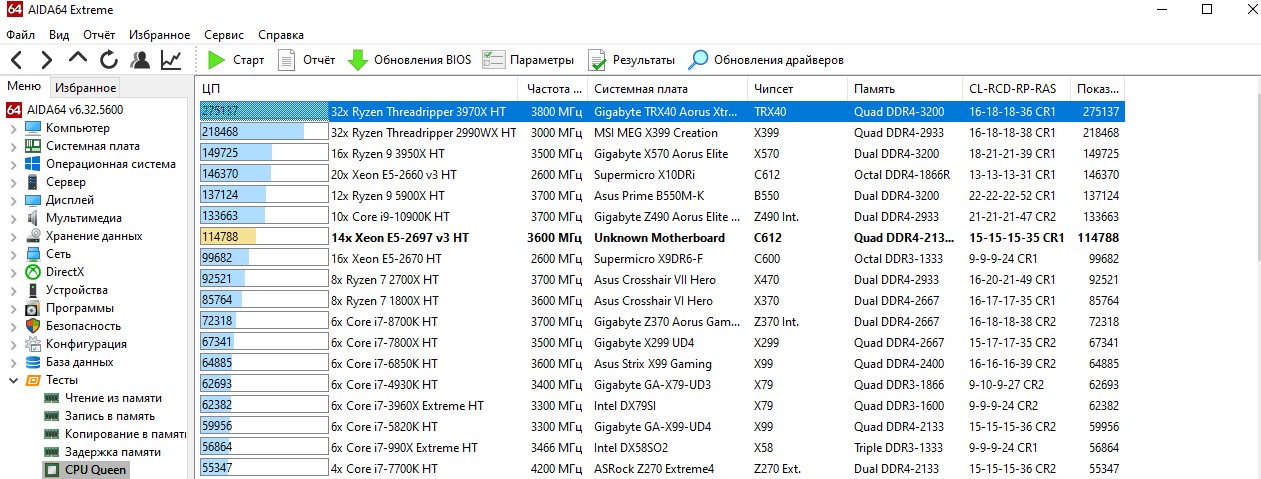Sort by Системная плата column header
This screenshot has height=479, width=1261.
pyautogui.click(x=667, y=88)
